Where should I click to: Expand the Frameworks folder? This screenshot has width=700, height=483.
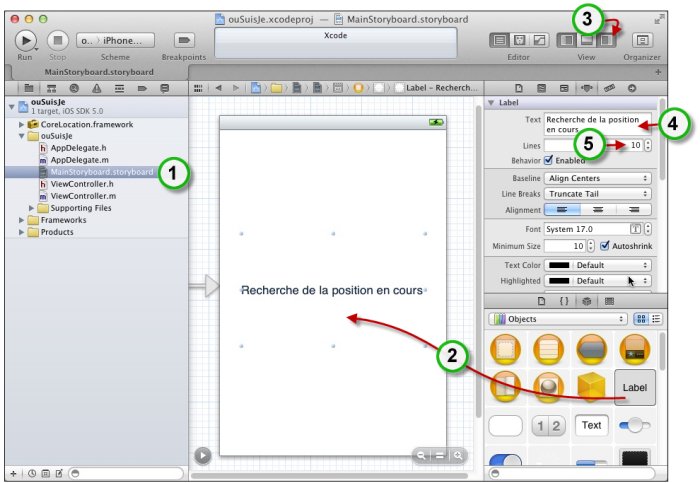(x=21, y=220)
